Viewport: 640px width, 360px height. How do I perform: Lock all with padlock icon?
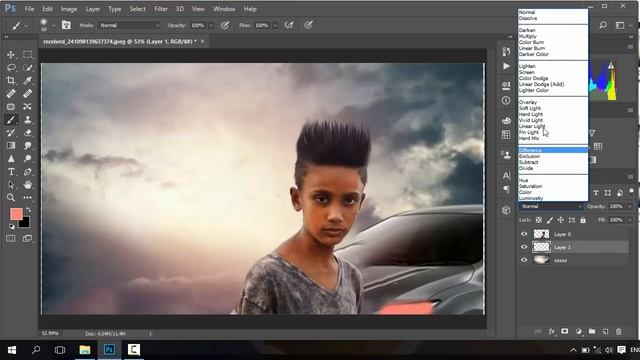(x=583, y=220)
